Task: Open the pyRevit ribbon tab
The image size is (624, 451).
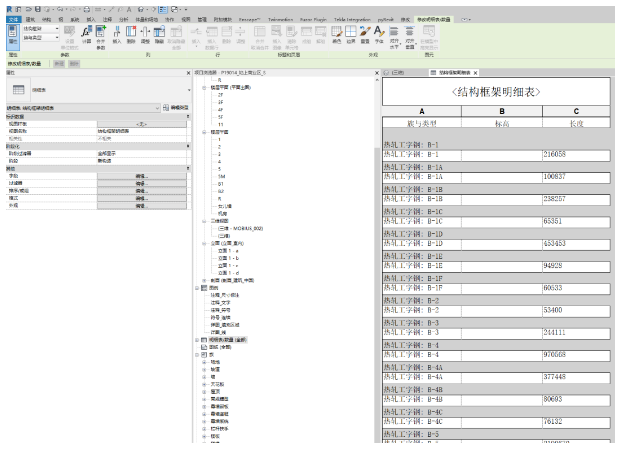Action: [x=386, y=20]
